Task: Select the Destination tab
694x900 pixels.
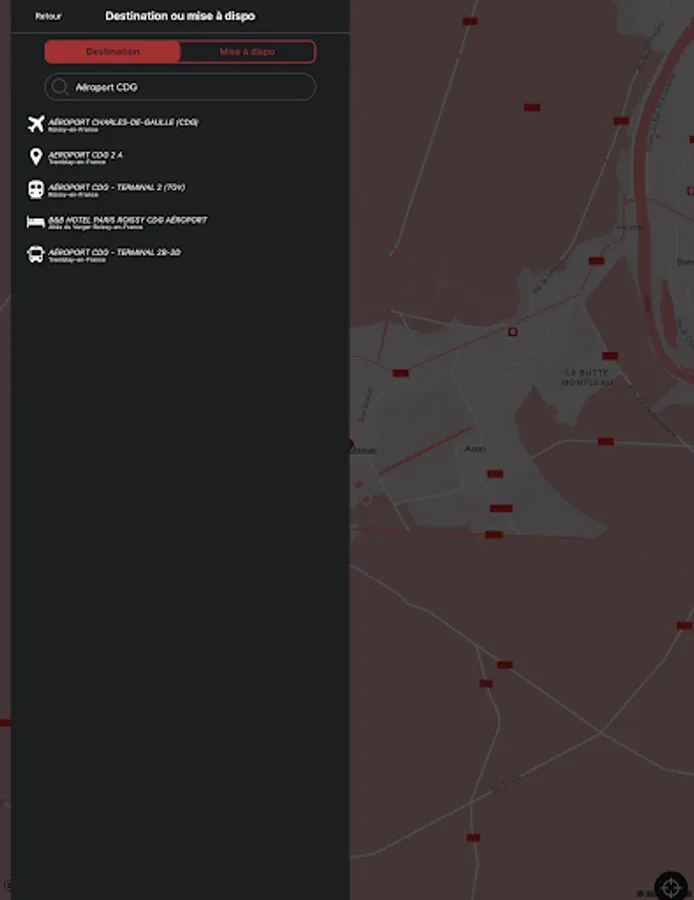Action: coord(113,52)
